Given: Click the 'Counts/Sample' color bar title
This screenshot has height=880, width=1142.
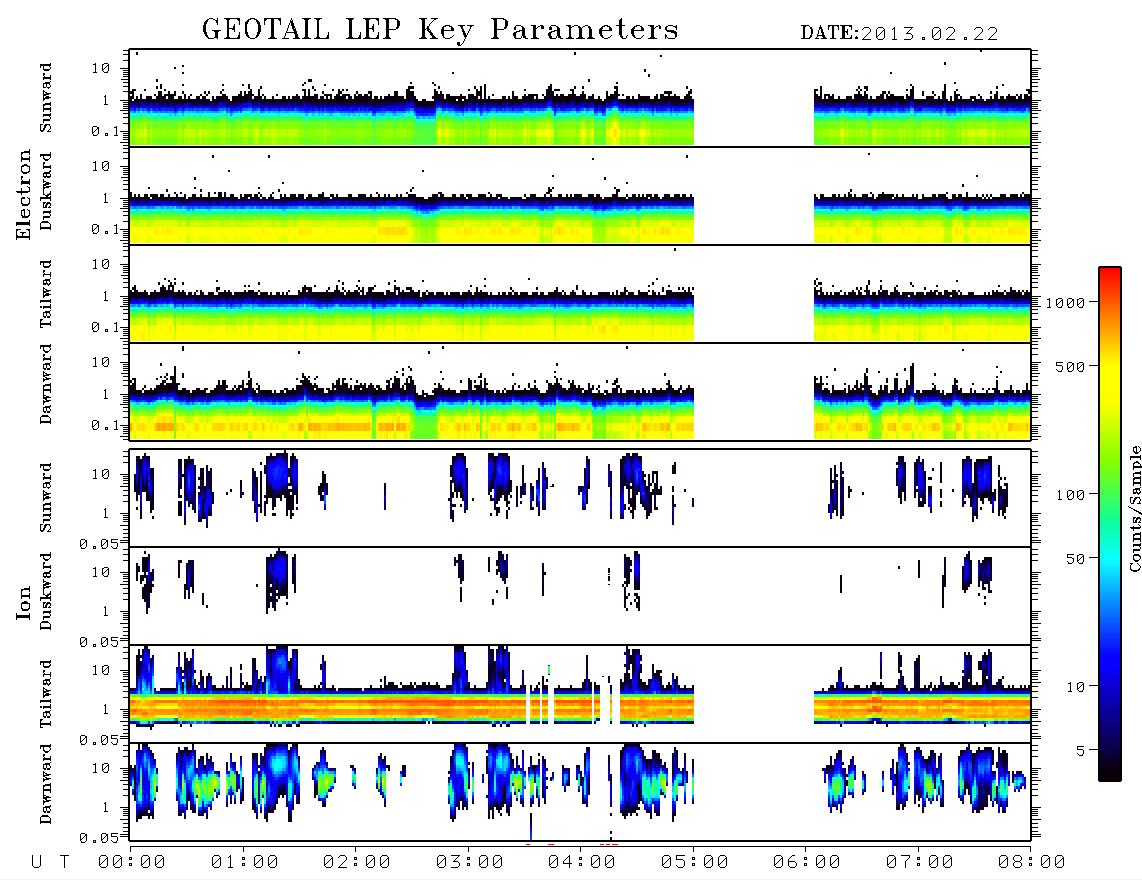Looking at the screenshot, I should pos(1134,508).
